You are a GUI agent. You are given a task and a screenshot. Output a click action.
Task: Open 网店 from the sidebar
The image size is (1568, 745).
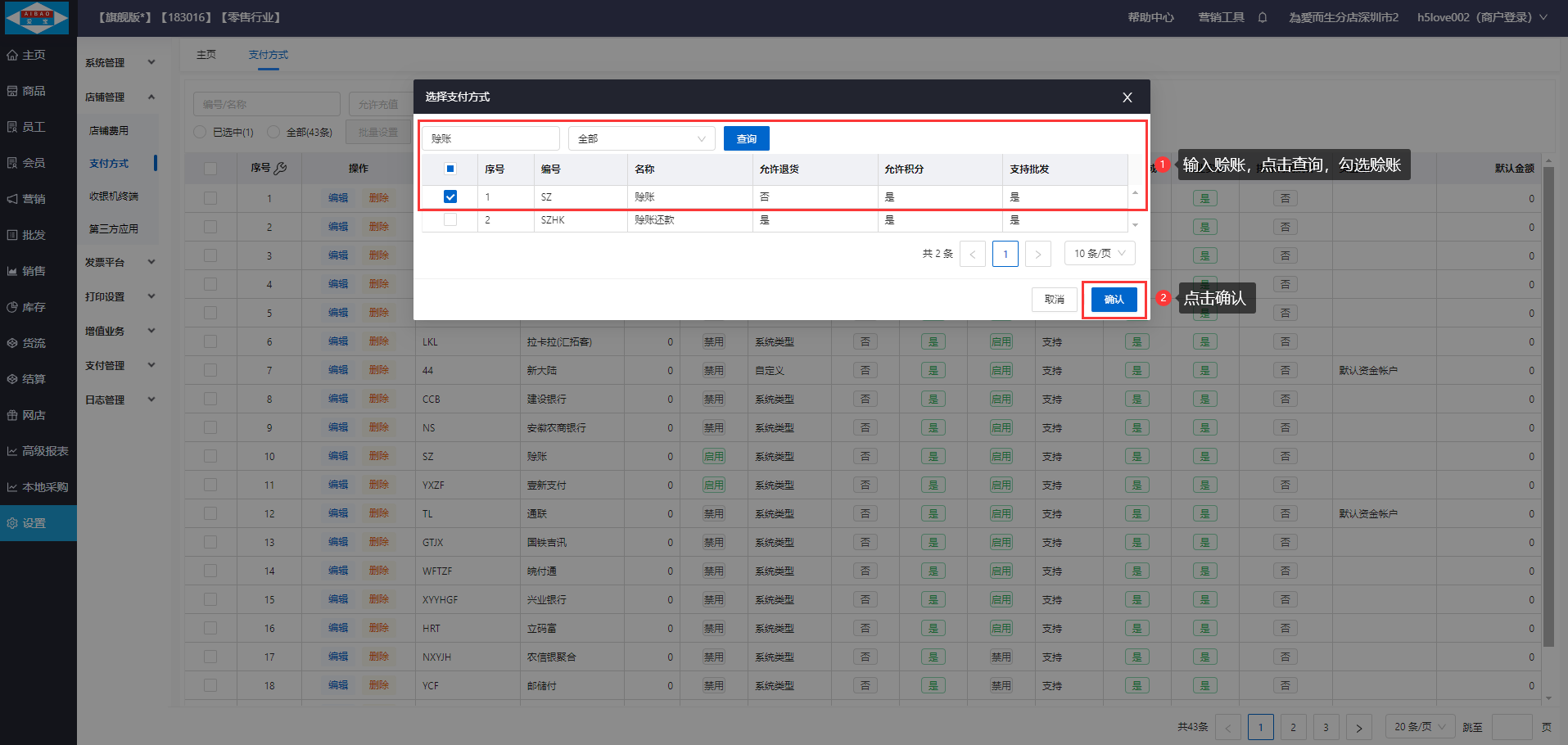pos(12,415)
